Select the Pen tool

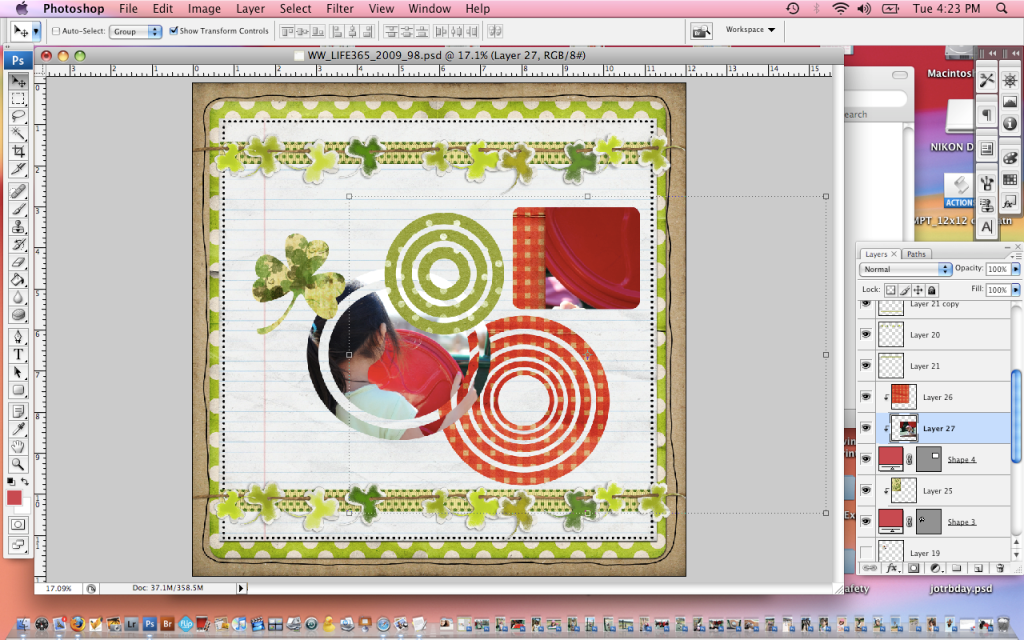[18, 337]
